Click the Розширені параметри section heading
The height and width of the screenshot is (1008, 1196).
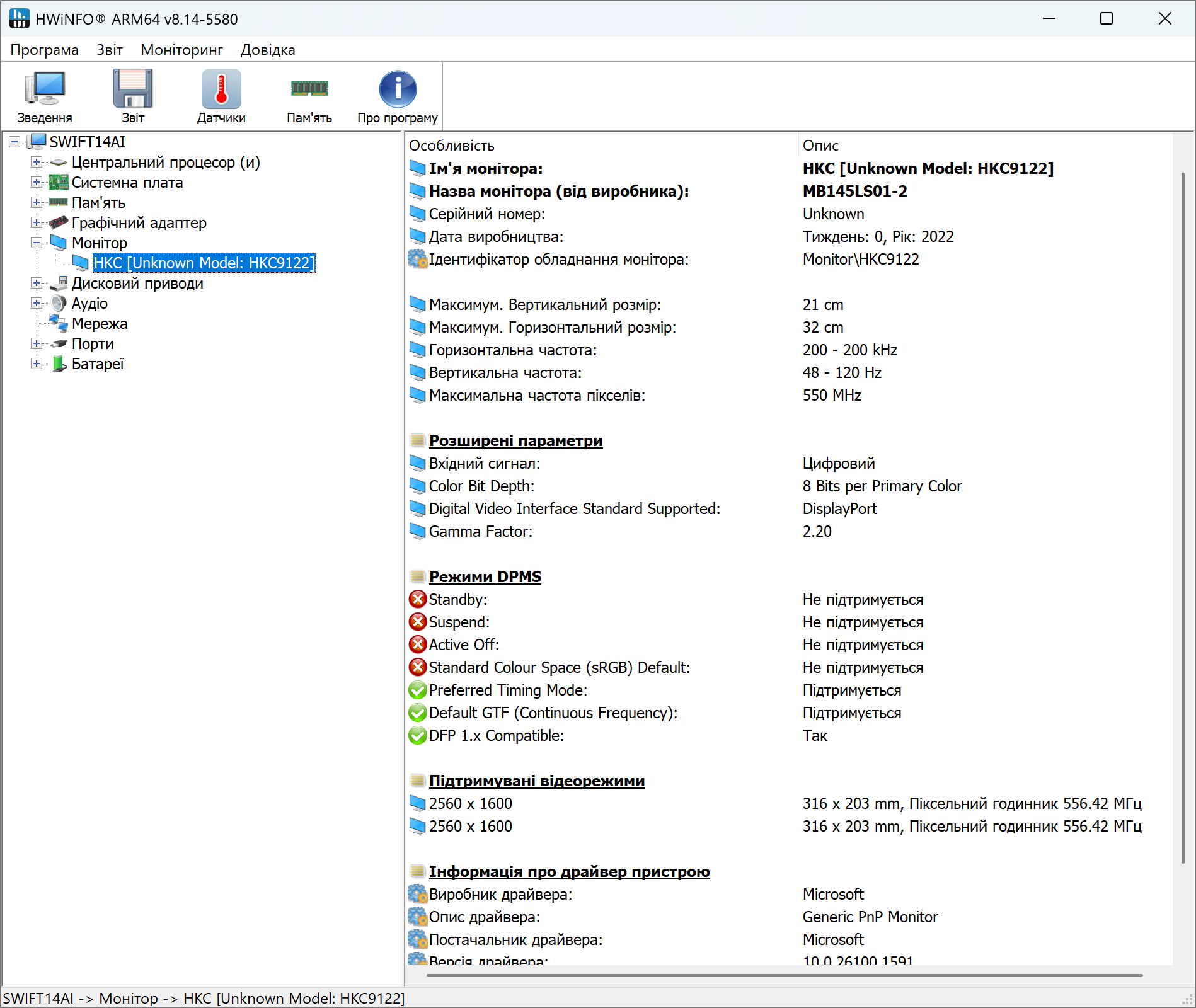click(515, 440)
